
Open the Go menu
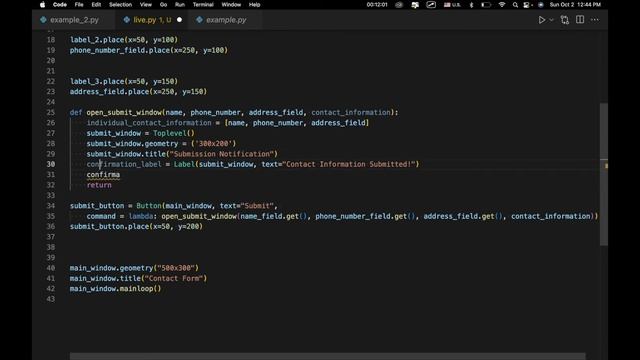(163, 4)
